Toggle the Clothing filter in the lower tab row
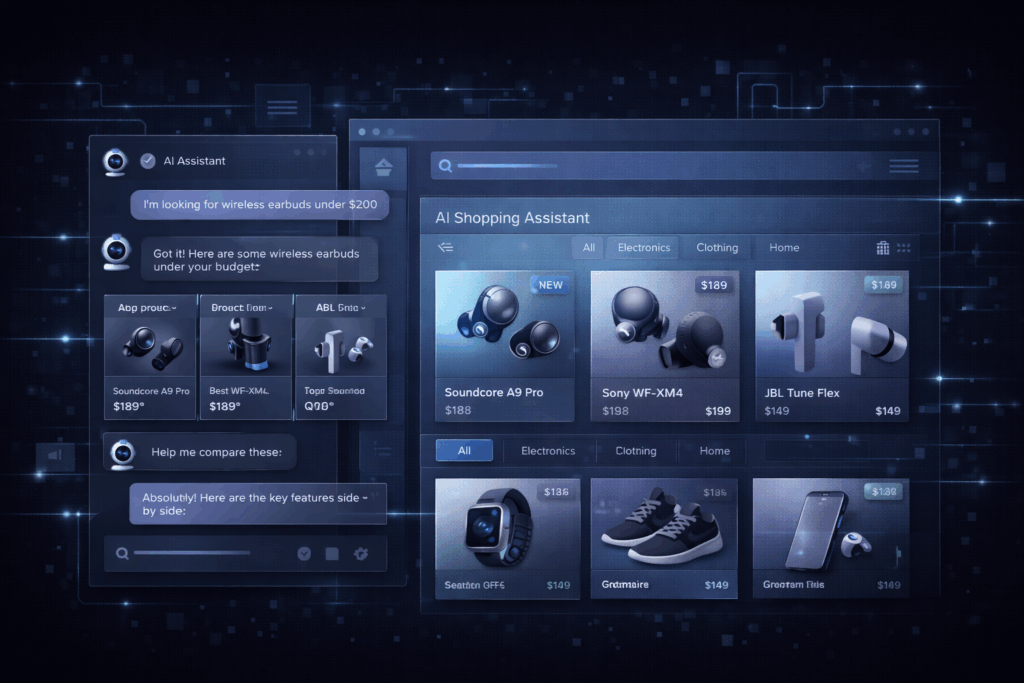 [635, 450]
